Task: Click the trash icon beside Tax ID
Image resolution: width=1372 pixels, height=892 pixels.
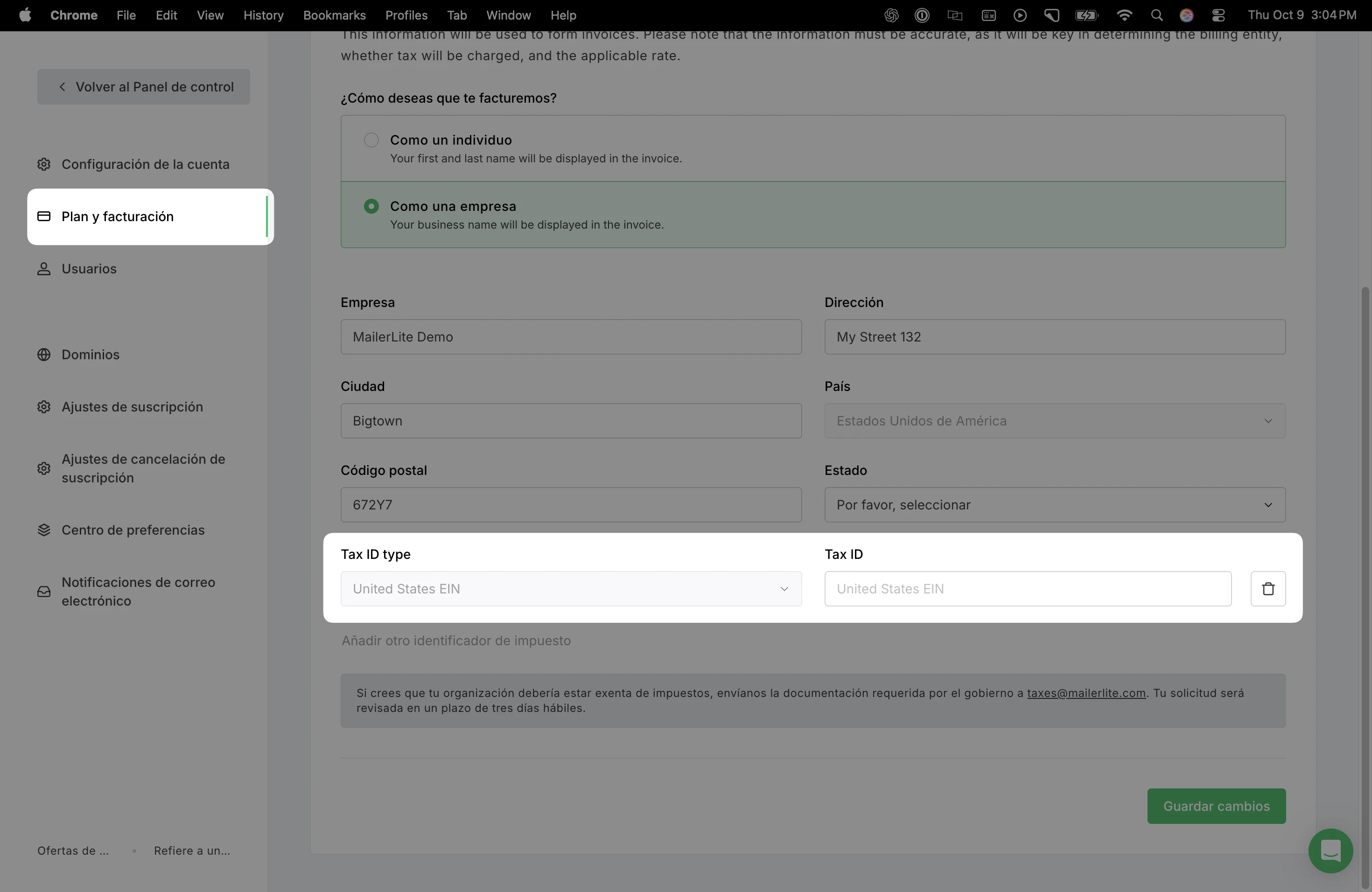Action: [x=1267, y=588]
